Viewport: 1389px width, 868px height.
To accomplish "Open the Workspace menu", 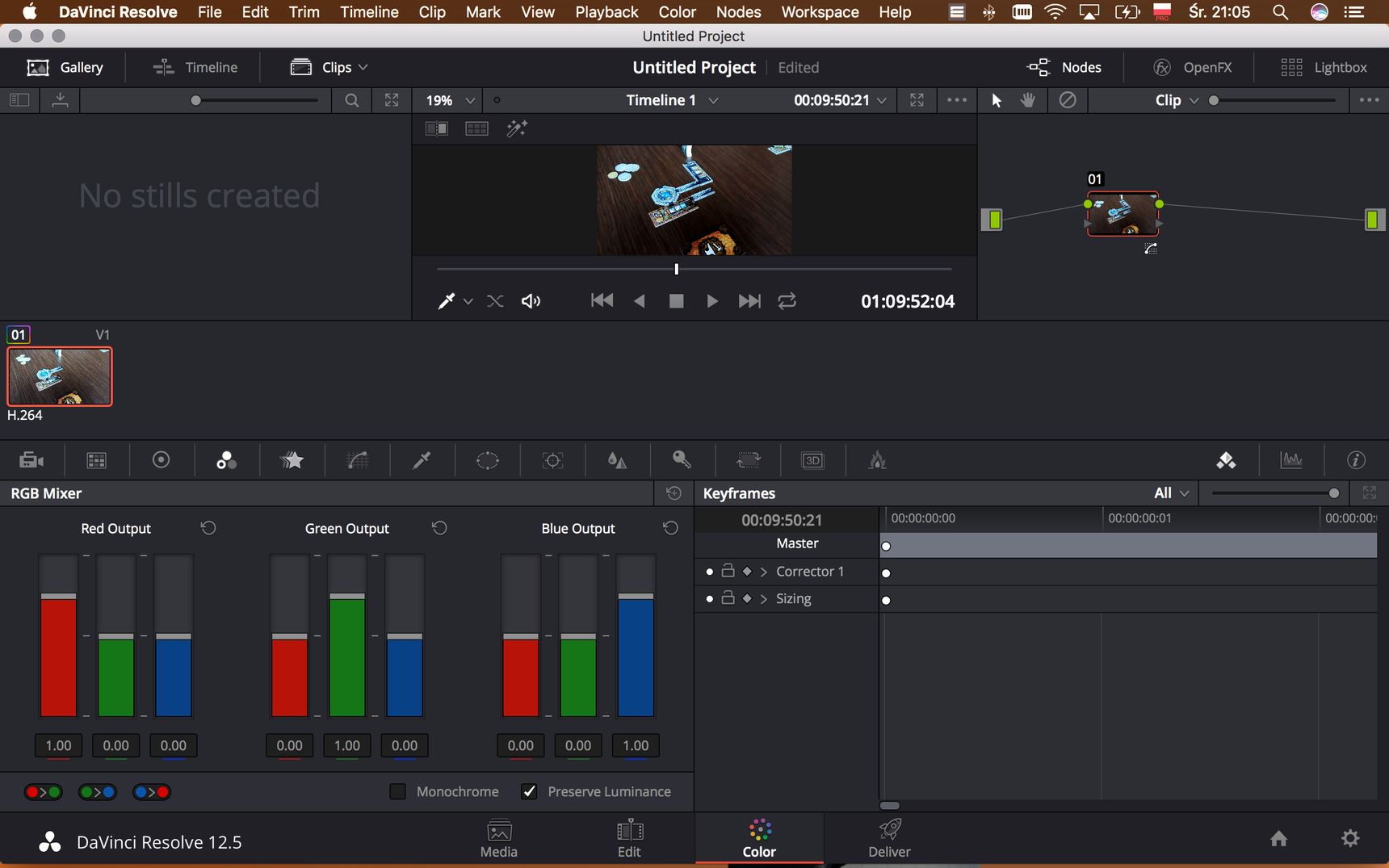I will pos(820,12).
